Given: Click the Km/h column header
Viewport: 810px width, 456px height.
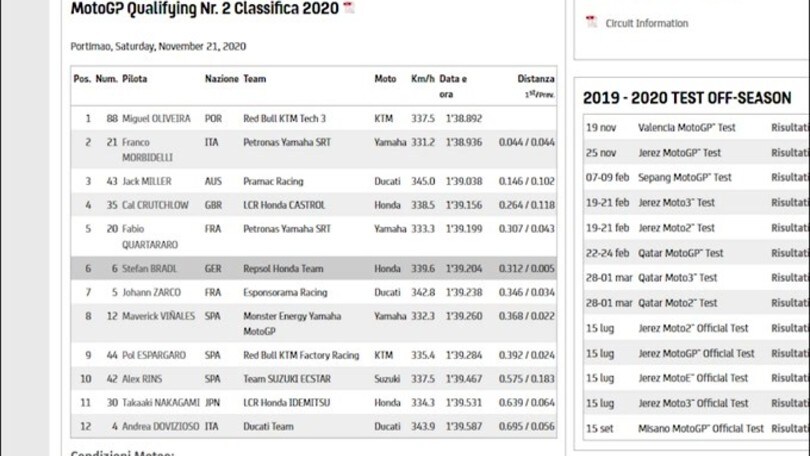Looking at the screenshot, I should pyautogui.click(x=423, y=79).
